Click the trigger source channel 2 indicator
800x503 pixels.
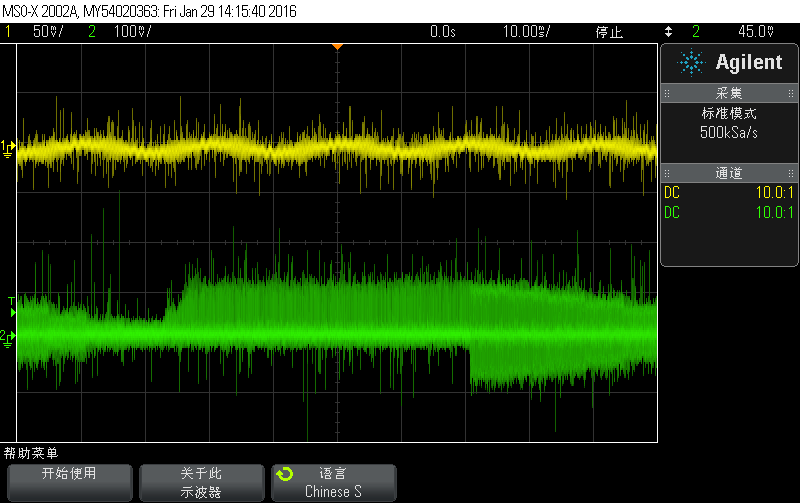click(696, 32)
